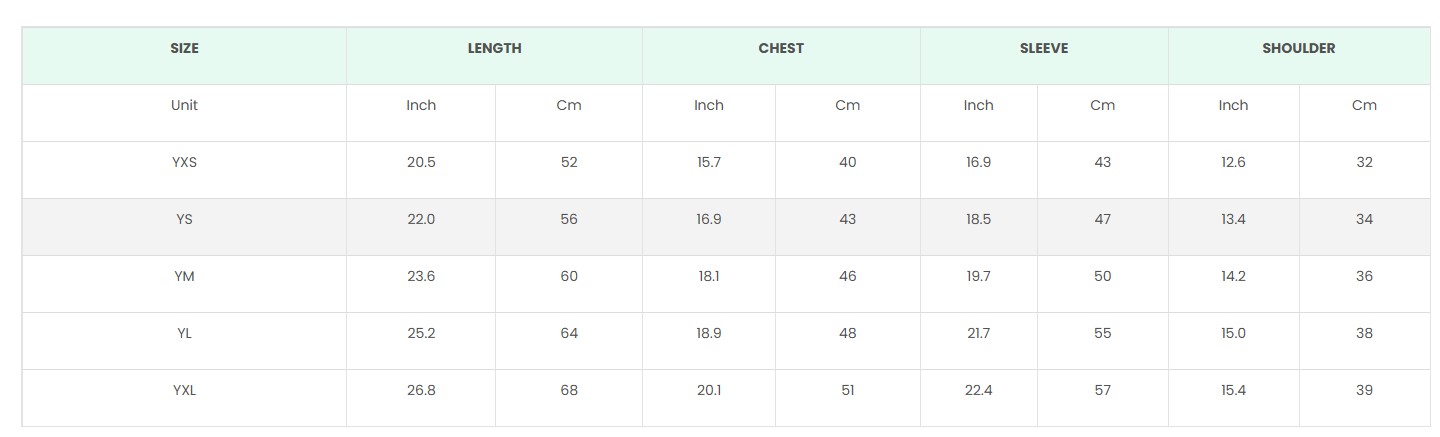The height and width of the screenshot is (437, 1440).
Task: Click YS length value 56 cm
Action: pyautogui.click(x=569, y=219)
